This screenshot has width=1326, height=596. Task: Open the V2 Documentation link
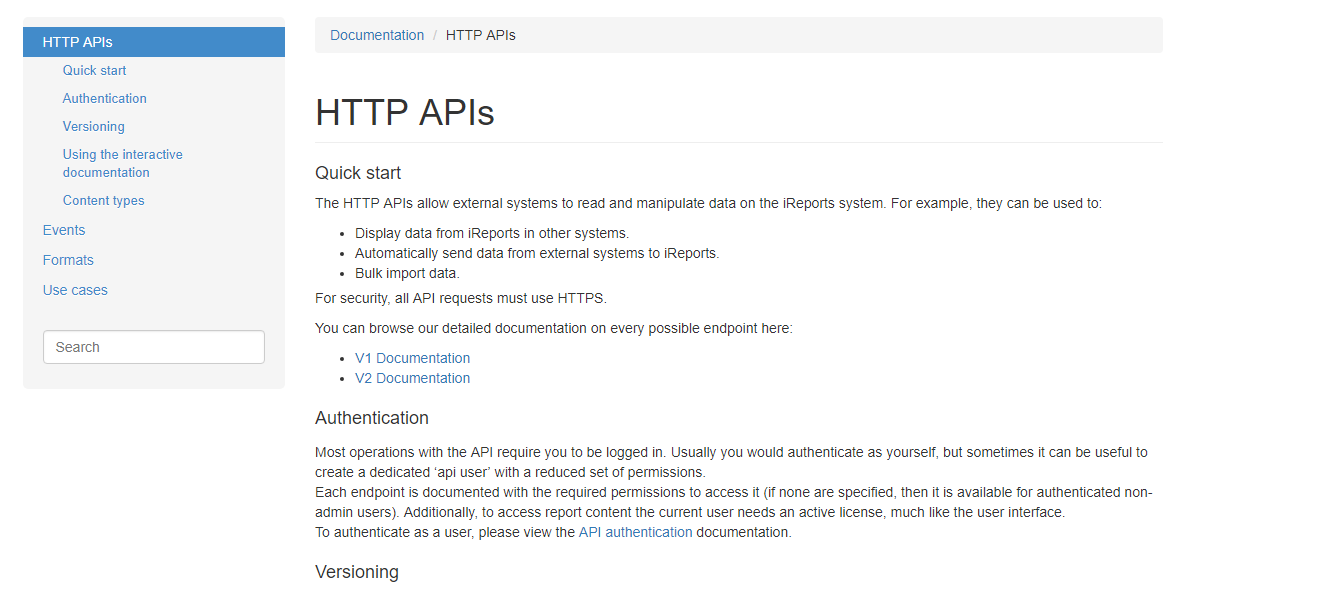click(412, 377)
